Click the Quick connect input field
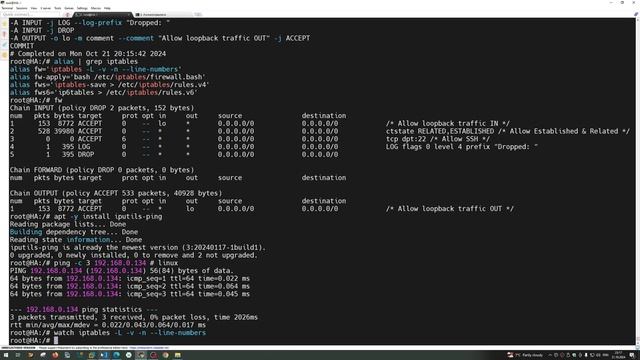 point(31,15)
